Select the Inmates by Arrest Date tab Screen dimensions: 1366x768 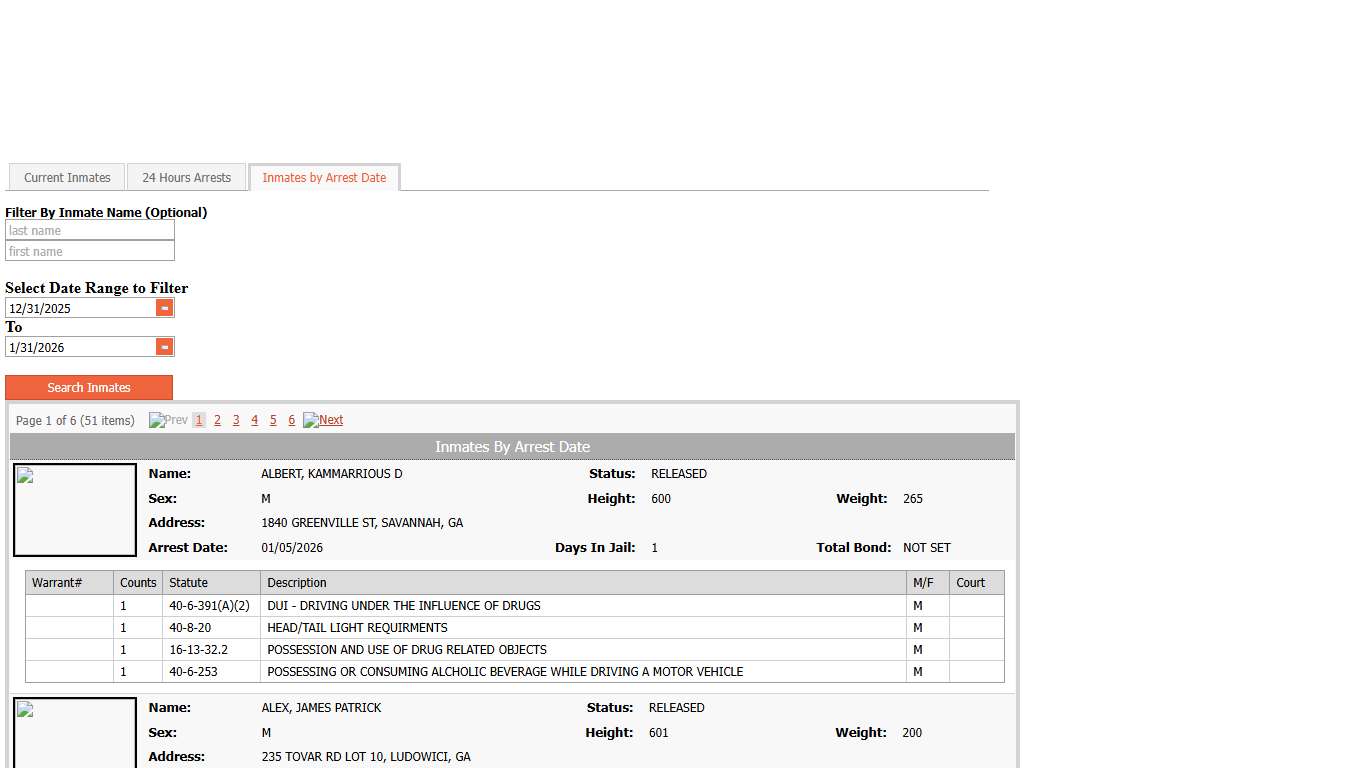[324, 178]
